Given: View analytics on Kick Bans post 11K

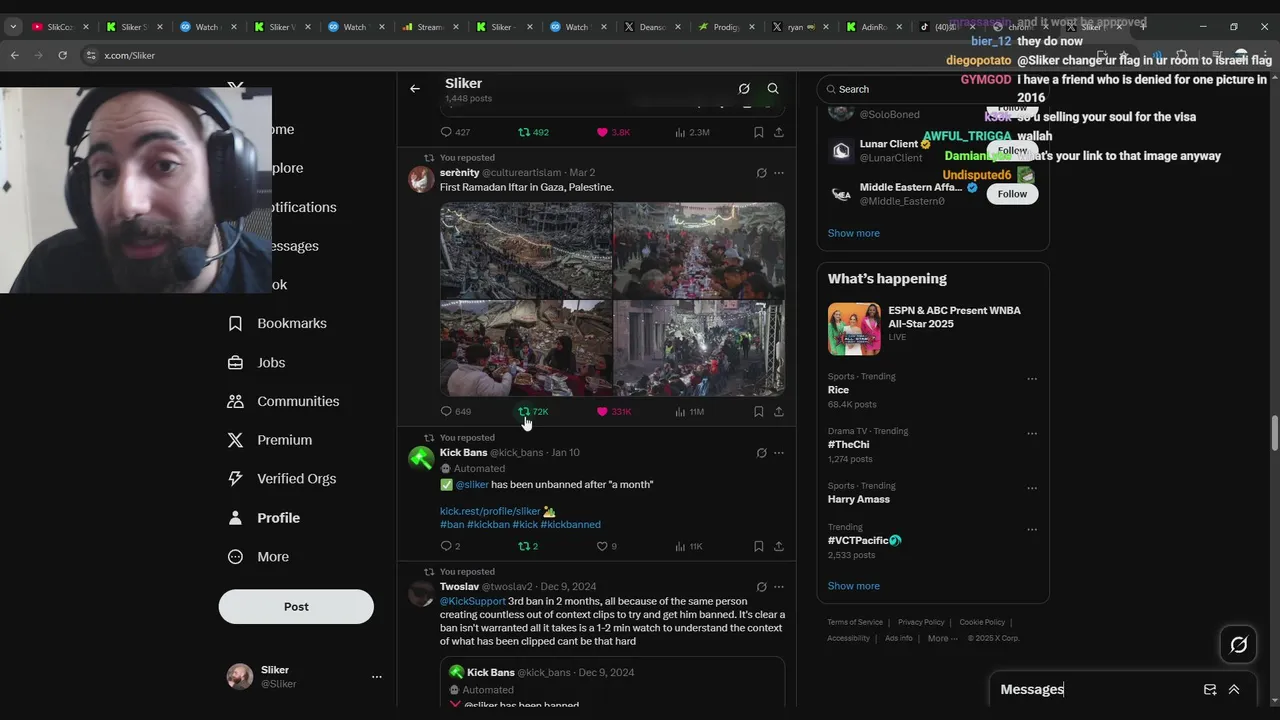Looking at the screenshot, I should (688, 546).
